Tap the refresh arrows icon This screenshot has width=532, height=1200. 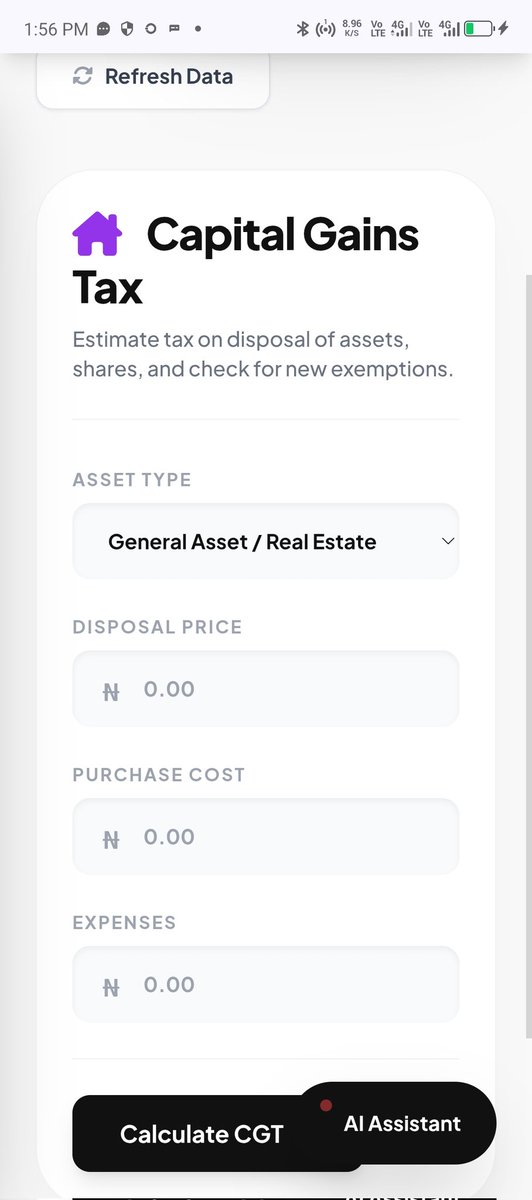(x=82, y=76)
